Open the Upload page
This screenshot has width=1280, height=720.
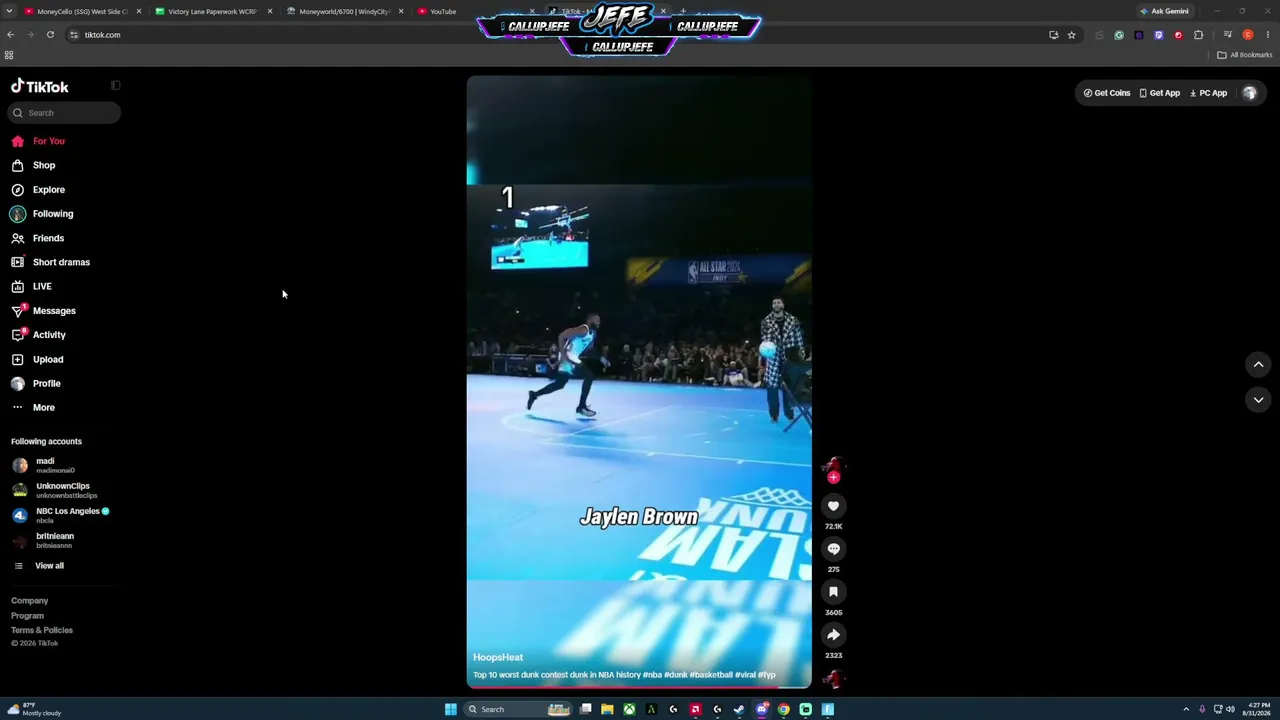(38, 359)
